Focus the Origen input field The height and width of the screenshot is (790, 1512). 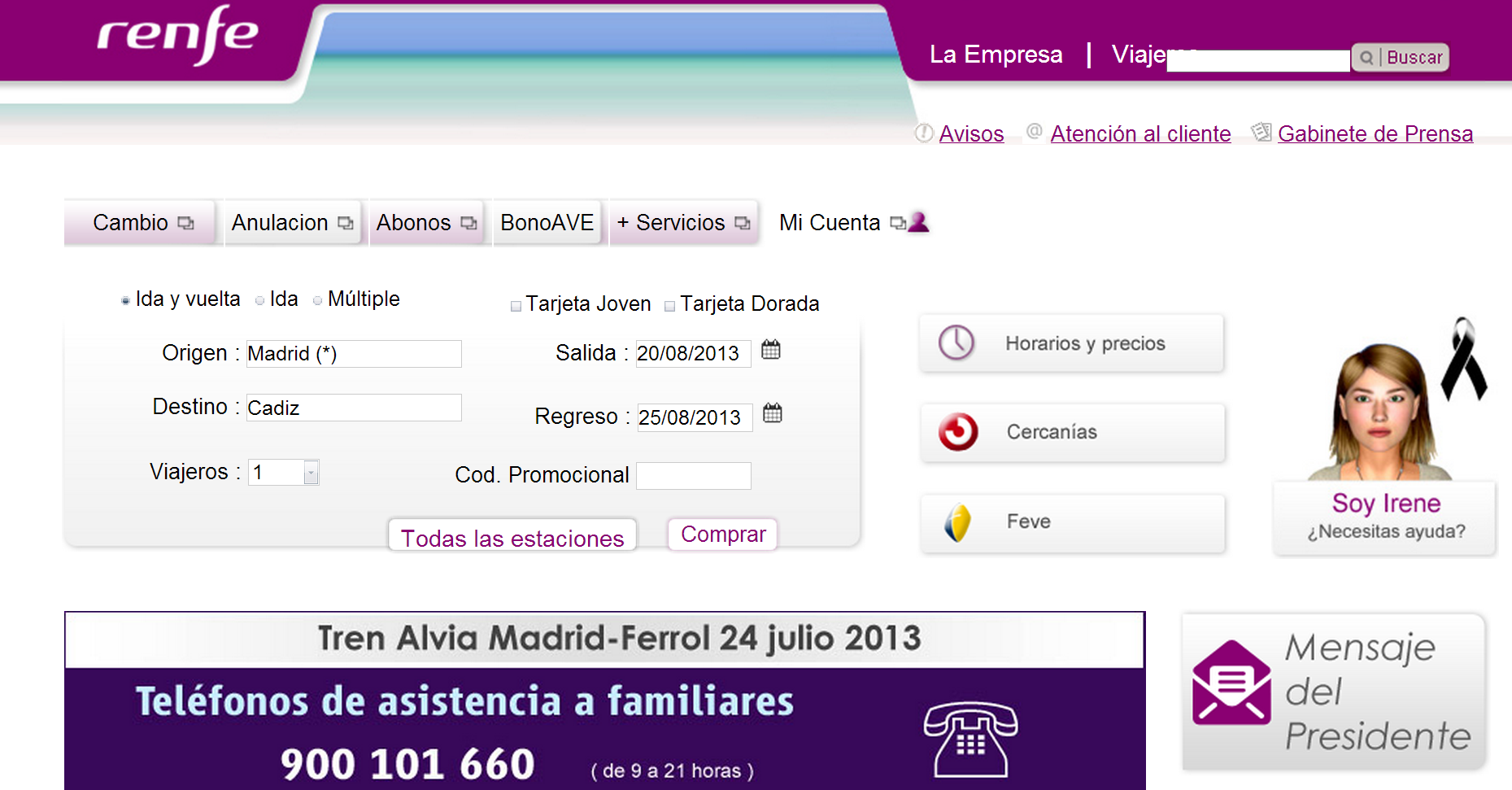[x=354, y=354]
